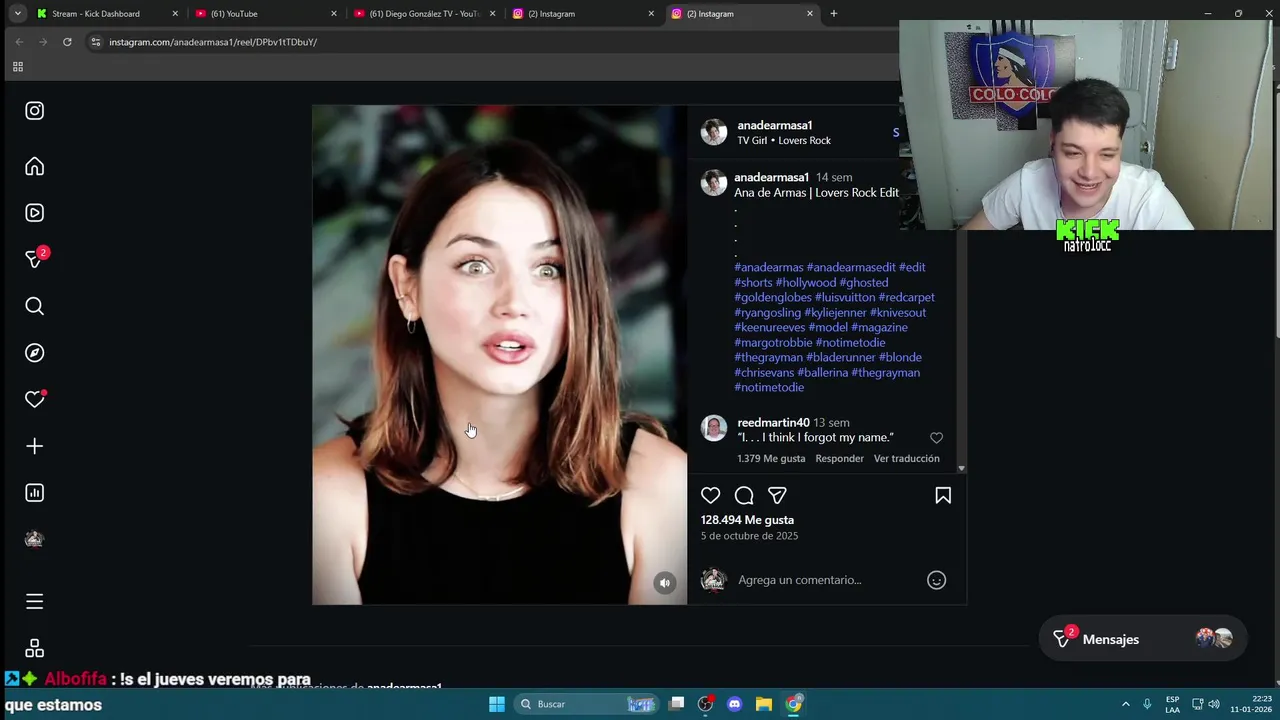Click Ver traducción on the comment
The width and height of the screenshot is (1280, 720).
pyautogui.click(x=907, y=458)
